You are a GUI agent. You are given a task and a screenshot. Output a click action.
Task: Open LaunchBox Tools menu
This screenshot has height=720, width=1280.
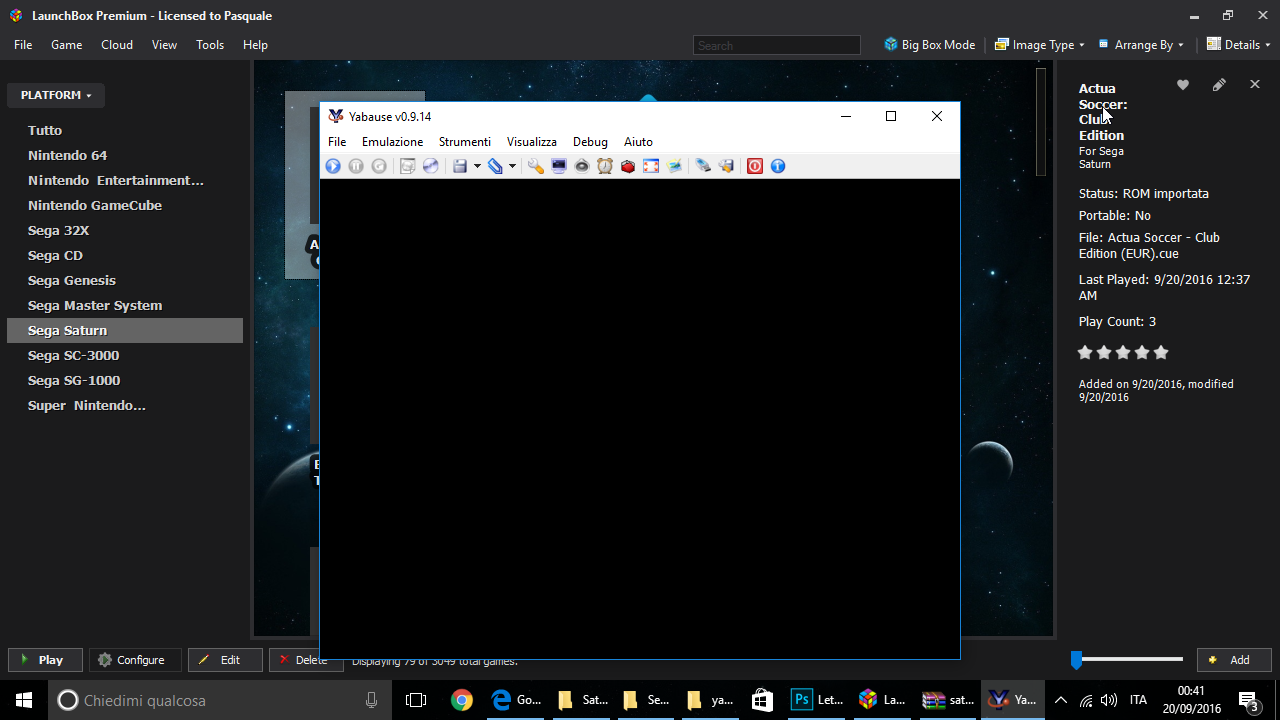(210, 45)
